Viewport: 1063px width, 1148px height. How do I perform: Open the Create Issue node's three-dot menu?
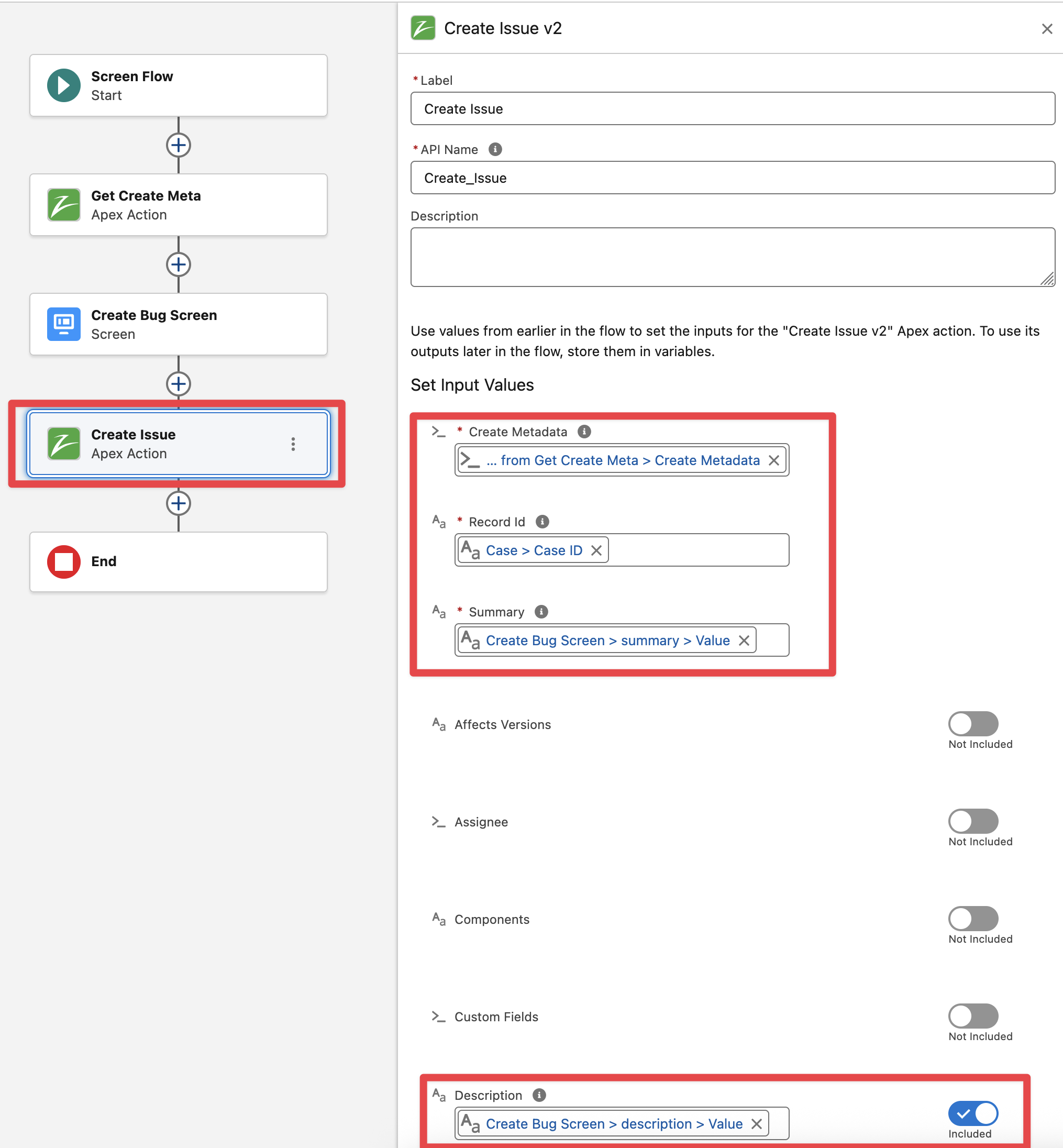tap(293, 444)
